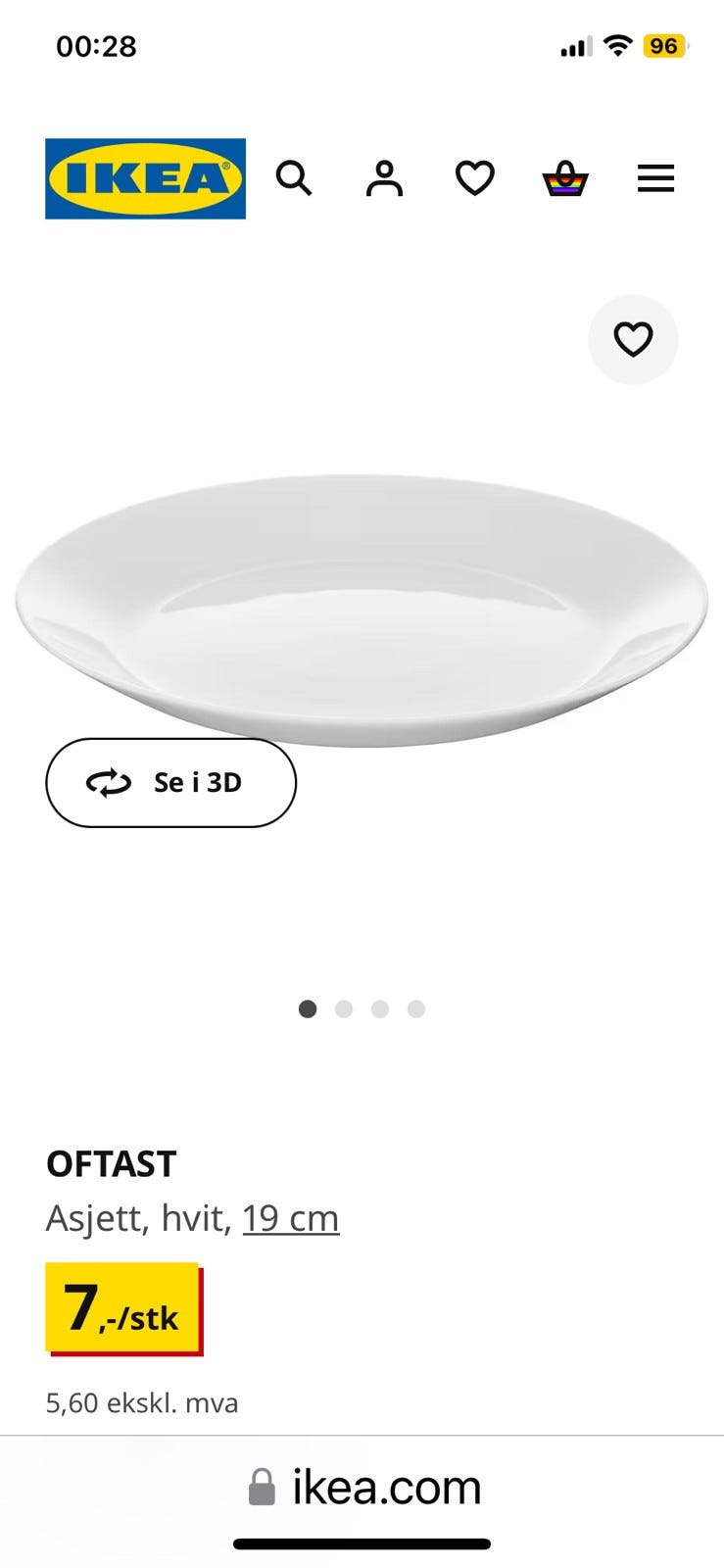The height and width of the screenshot is (1568, 724).
Task: Tap the ikea.com address bar
Action: pos(362,1488)
